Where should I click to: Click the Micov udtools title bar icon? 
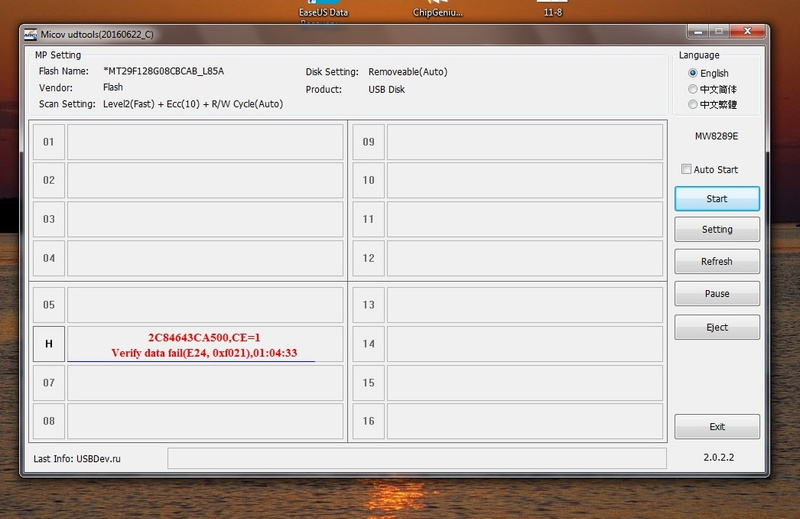(x=31, y=35)
